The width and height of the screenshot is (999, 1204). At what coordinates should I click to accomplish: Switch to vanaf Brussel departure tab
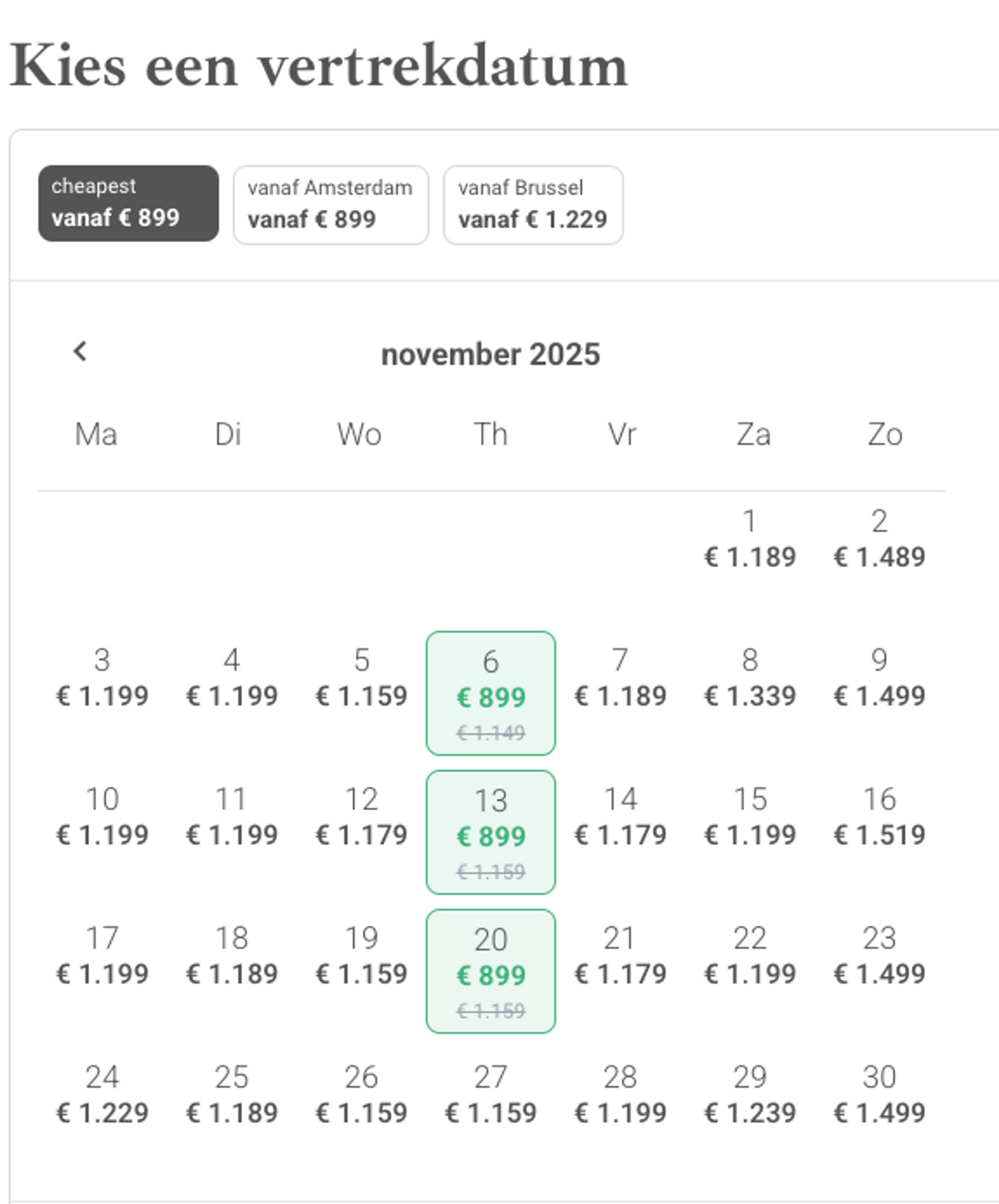pyautogui.click(x=533, y=205)
